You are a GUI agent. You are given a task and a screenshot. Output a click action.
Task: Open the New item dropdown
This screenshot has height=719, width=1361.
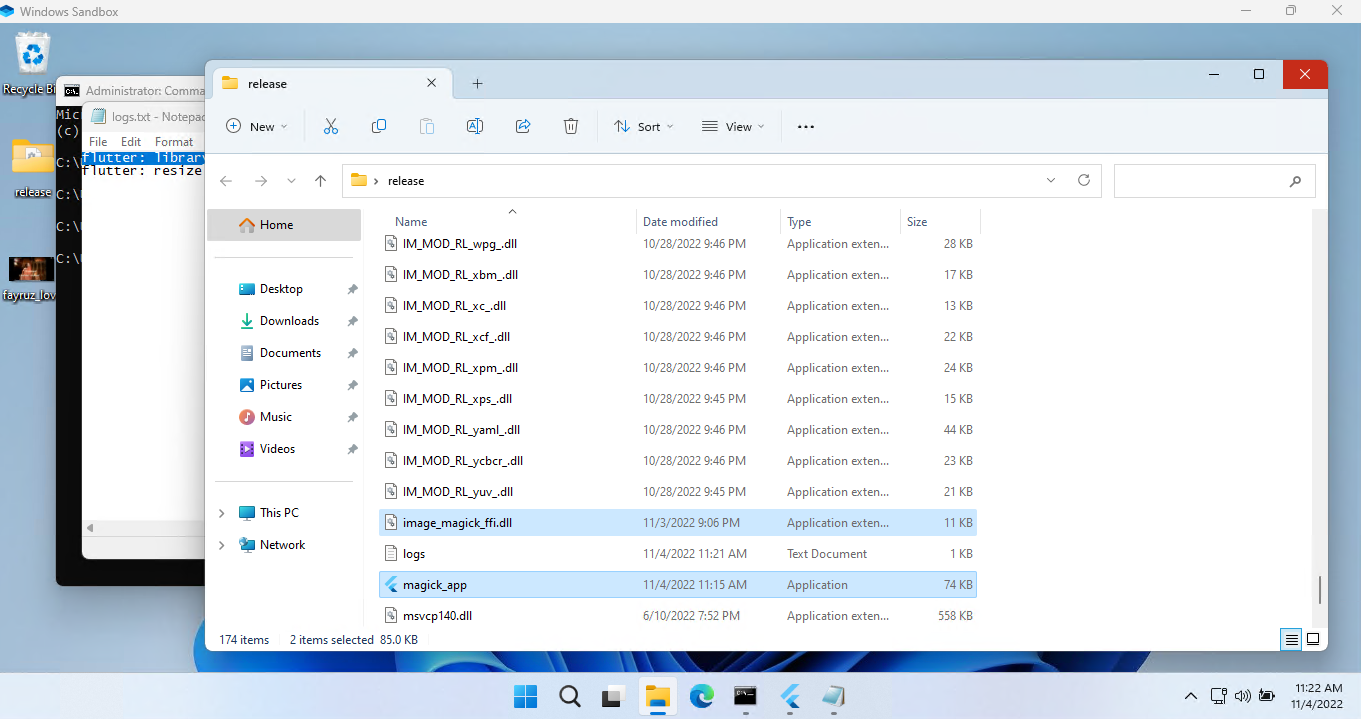click(257, 126)
